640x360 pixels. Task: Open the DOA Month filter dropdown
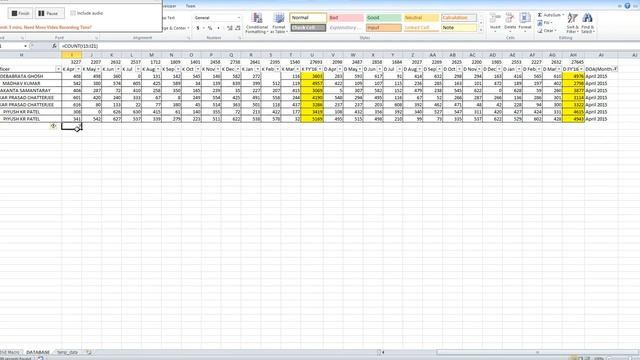615,69
